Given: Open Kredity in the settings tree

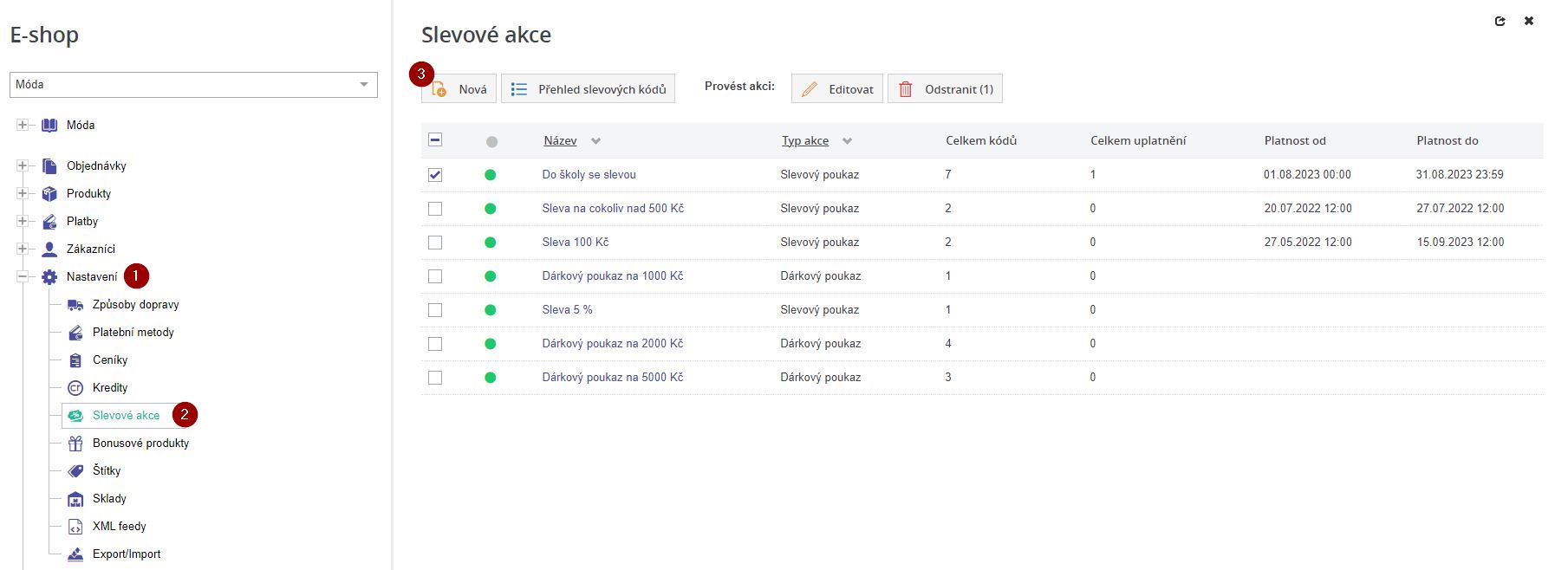Looking at the screenshot, I should (x=110, y=387).
